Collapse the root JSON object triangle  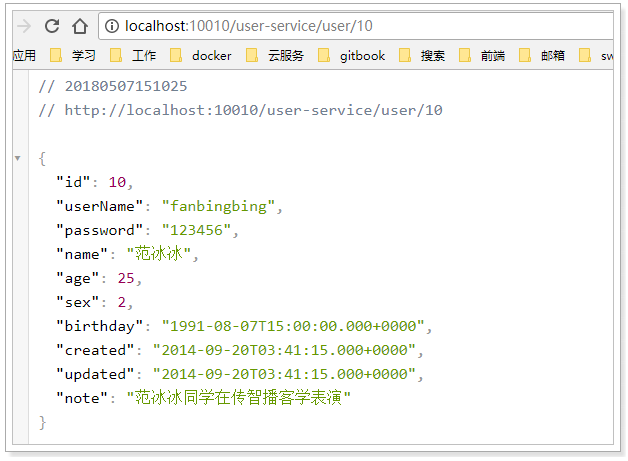pos(18,158)
